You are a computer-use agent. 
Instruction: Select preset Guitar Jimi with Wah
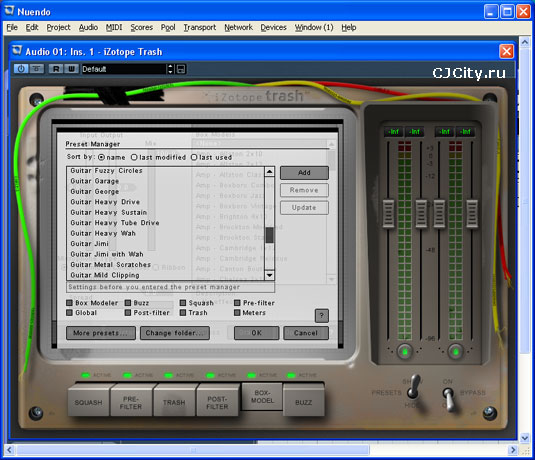coord(107,254)
